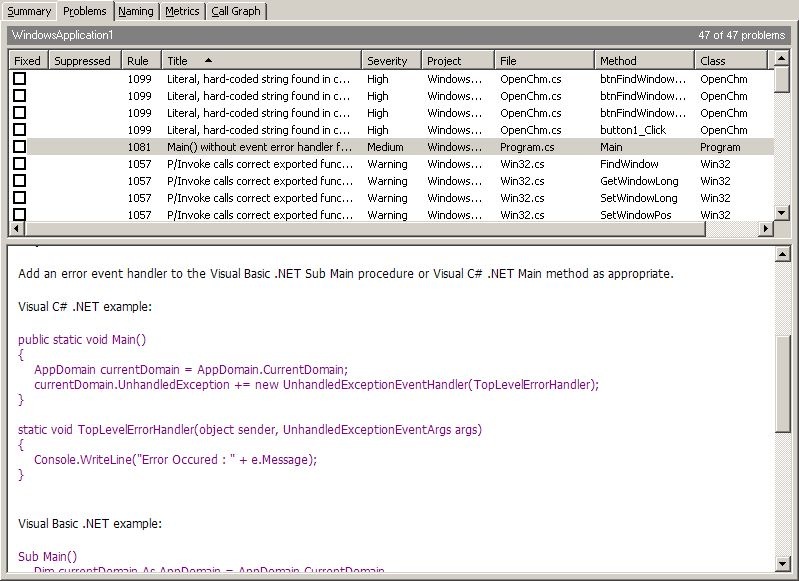Open the Metrics tab
The width and height of the screenshot is (799, 581).
tap(183, 11)
